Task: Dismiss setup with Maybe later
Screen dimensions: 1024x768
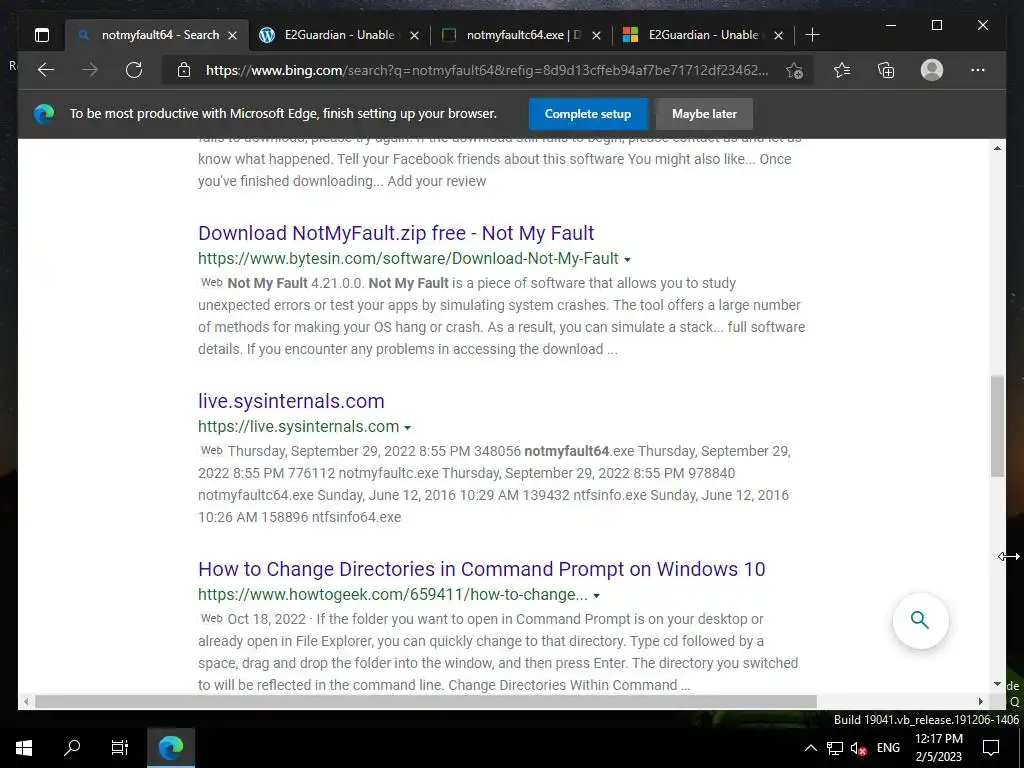Action: click(704, 114)
